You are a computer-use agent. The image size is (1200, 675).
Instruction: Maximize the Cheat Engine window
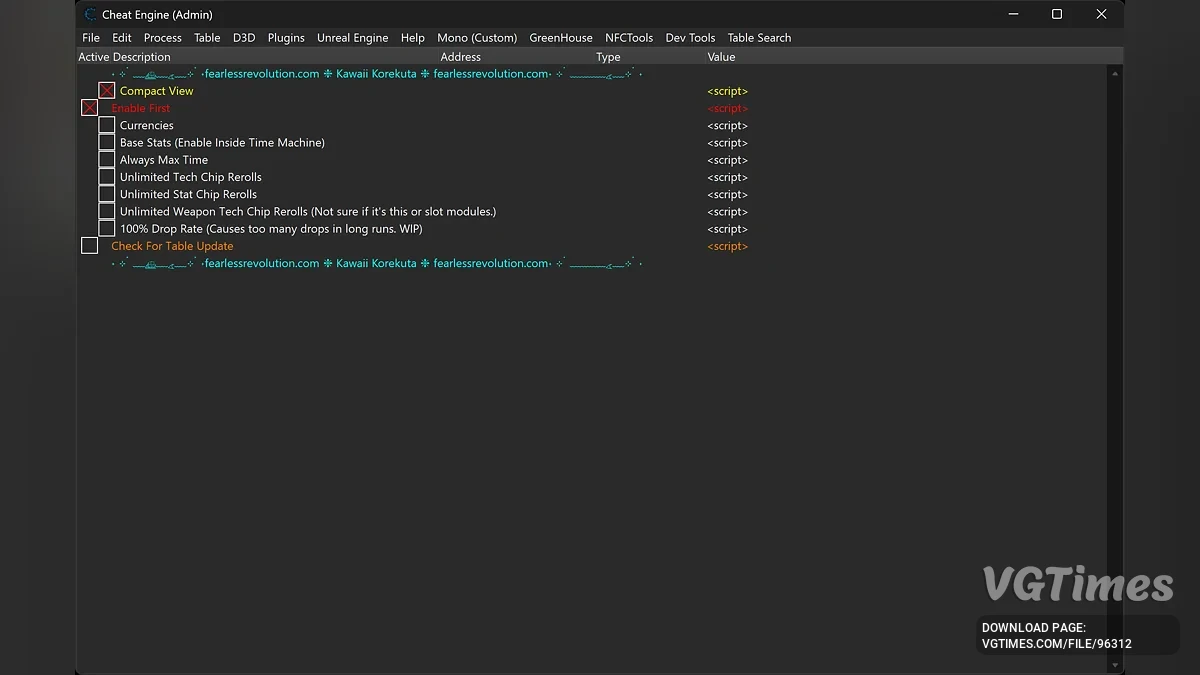(1057, 14)
